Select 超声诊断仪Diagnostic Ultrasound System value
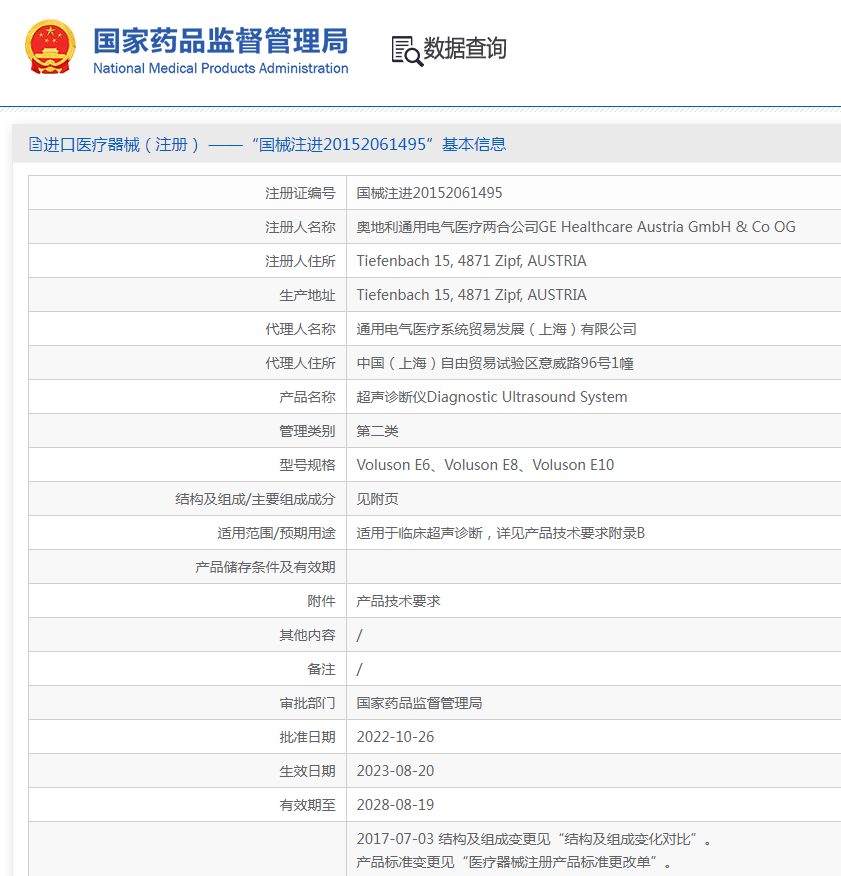The image size is (841, 876). coord(492,397)
